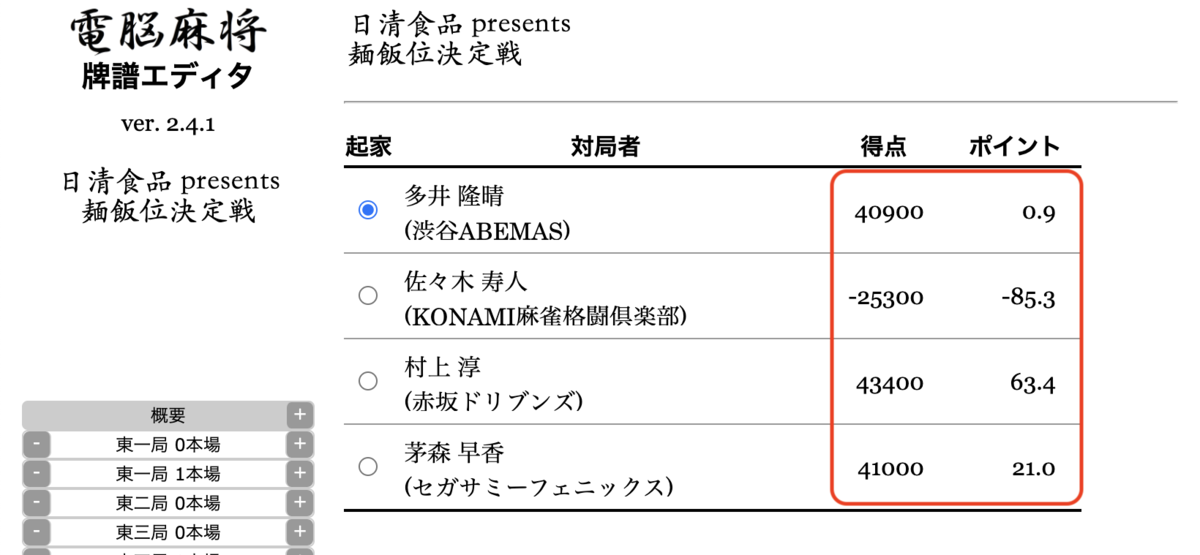Select 茅森 早香 as starting dealer

pos(368,466)
